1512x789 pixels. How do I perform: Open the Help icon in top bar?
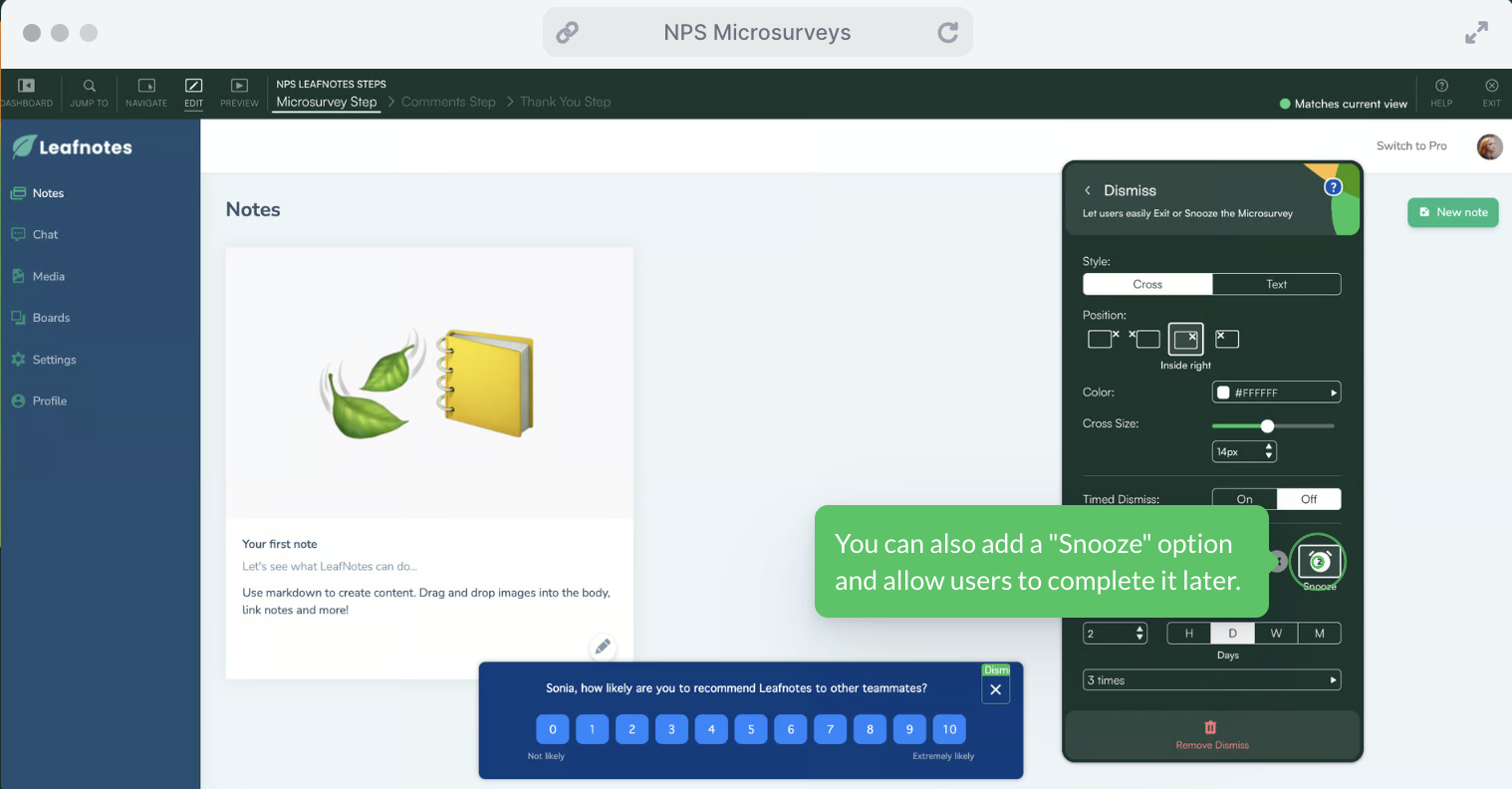pos(1441,93)
